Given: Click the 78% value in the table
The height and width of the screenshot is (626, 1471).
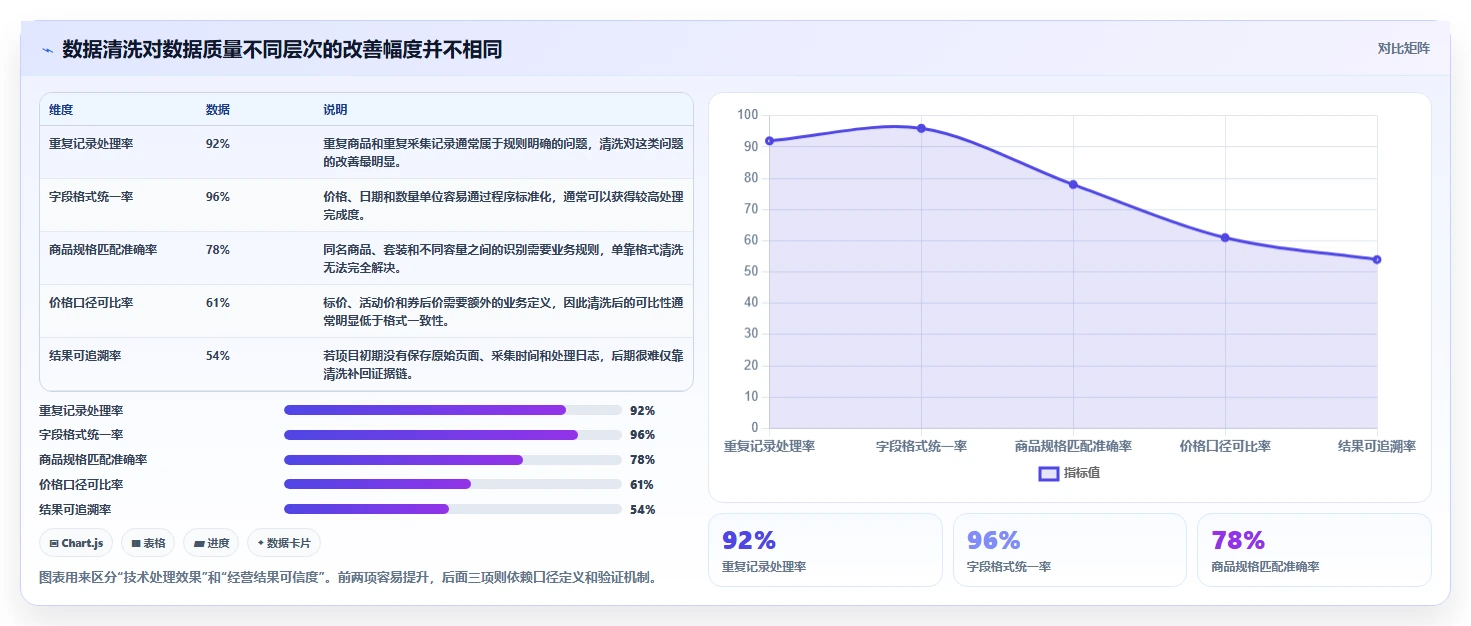Looking at the screenshot, I should click(218, 250).
